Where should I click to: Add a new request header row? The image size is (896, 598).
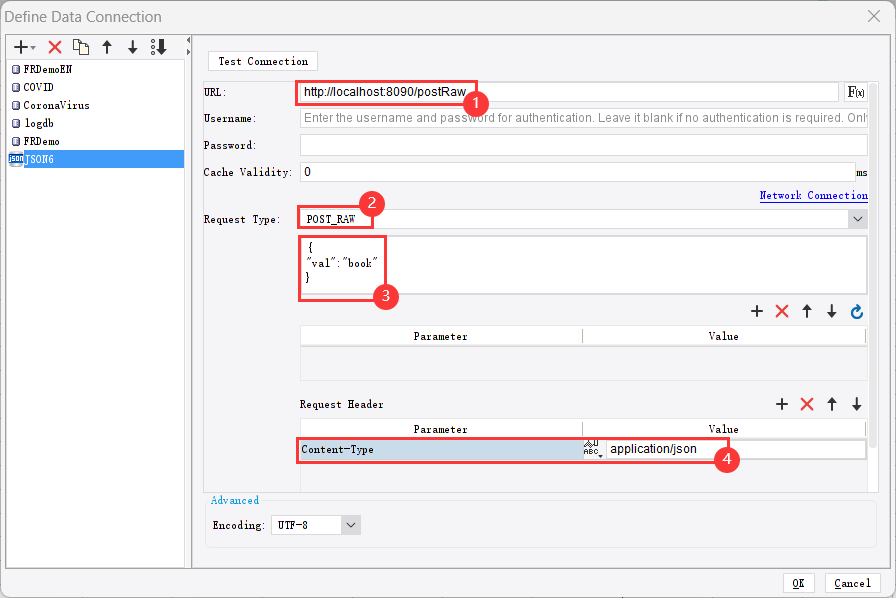point(782,404)
